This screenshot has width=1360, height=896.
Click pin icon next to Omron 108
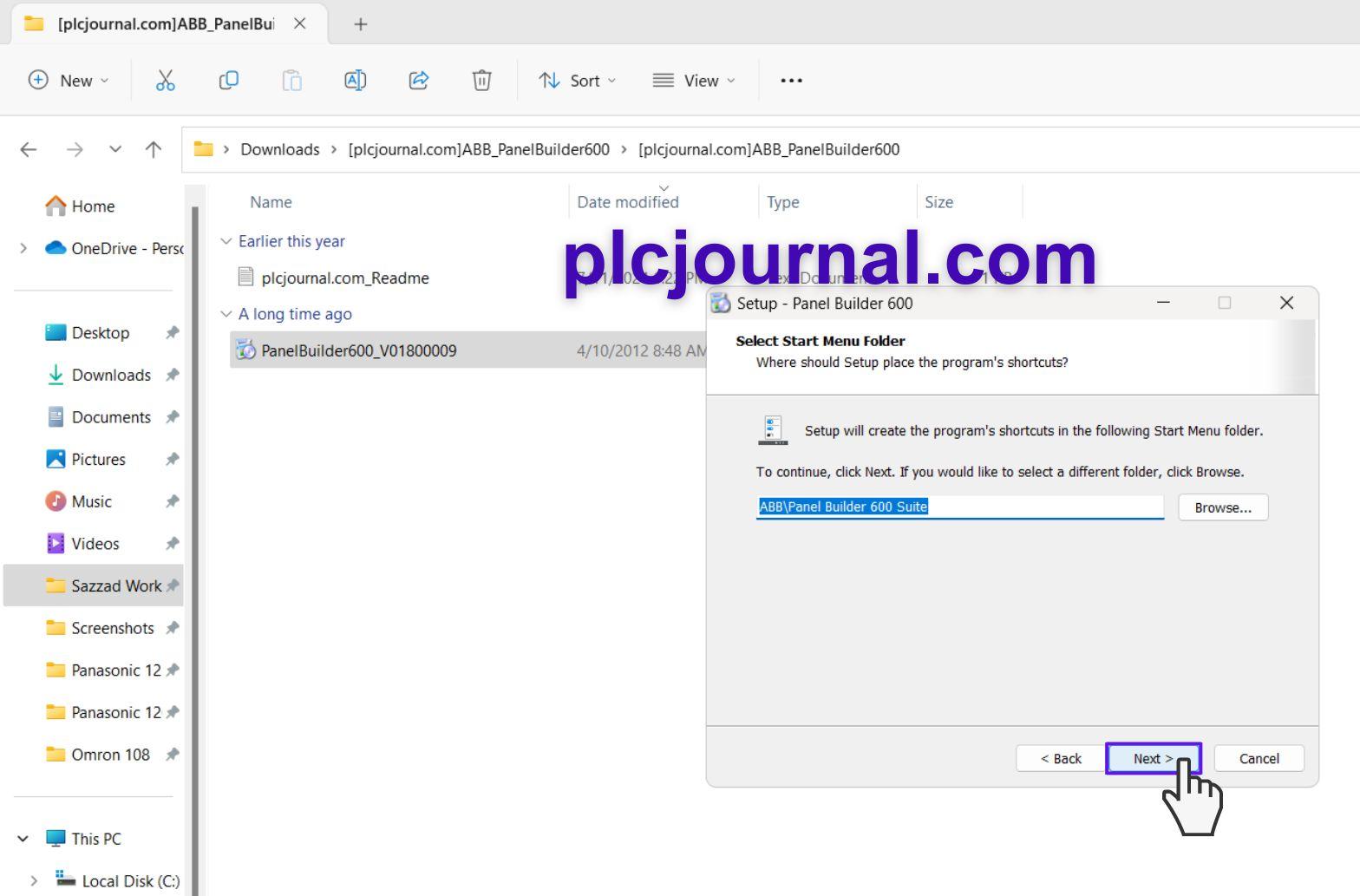(x=173, y=755)
